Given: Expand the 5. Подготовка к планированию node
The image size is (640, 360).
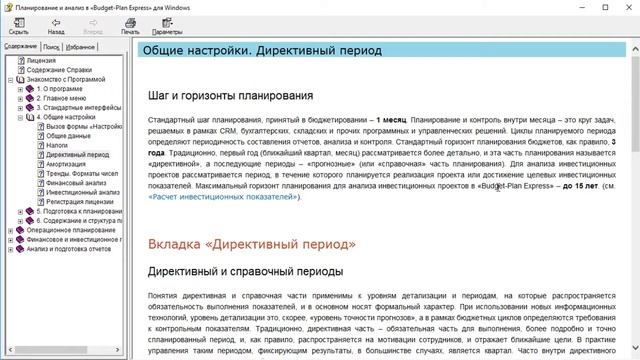Looking at the screenshot, I should [20, 212].
